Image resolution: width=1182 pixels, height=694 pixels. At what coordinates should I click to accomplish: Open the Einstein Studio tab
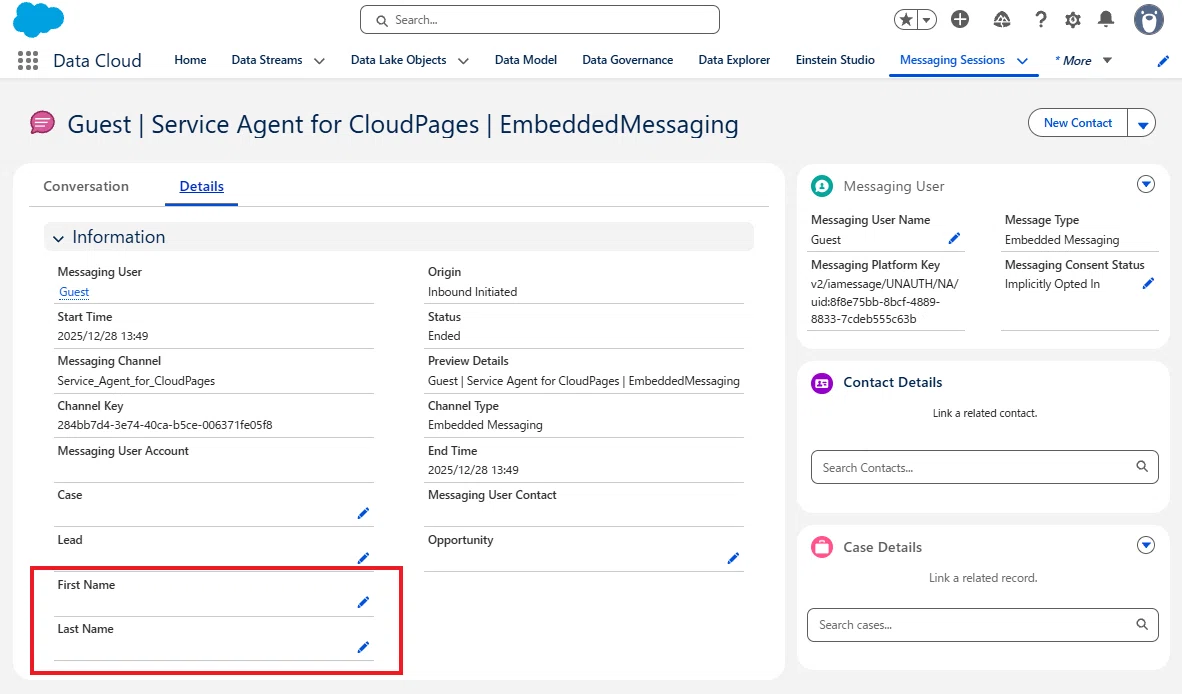tap(834, 60)
